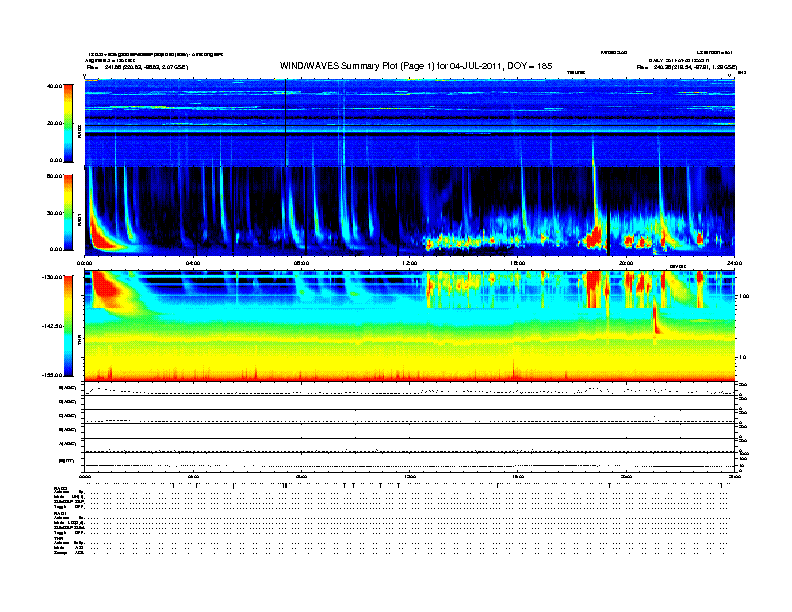This screenshot has height=612, width=792.
Task: Click the vertical black line in the RAD2 spectrogram
Action: [x=285, y=123]
